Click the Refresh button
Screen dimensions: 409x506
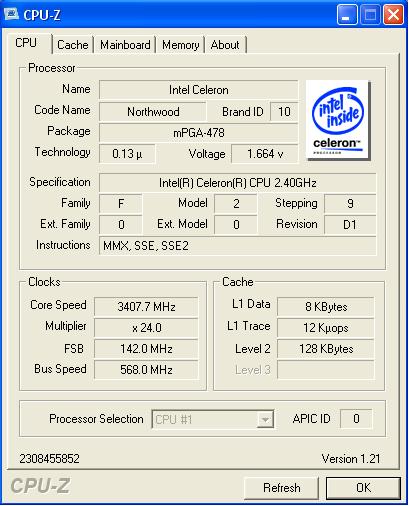point(282,488)
